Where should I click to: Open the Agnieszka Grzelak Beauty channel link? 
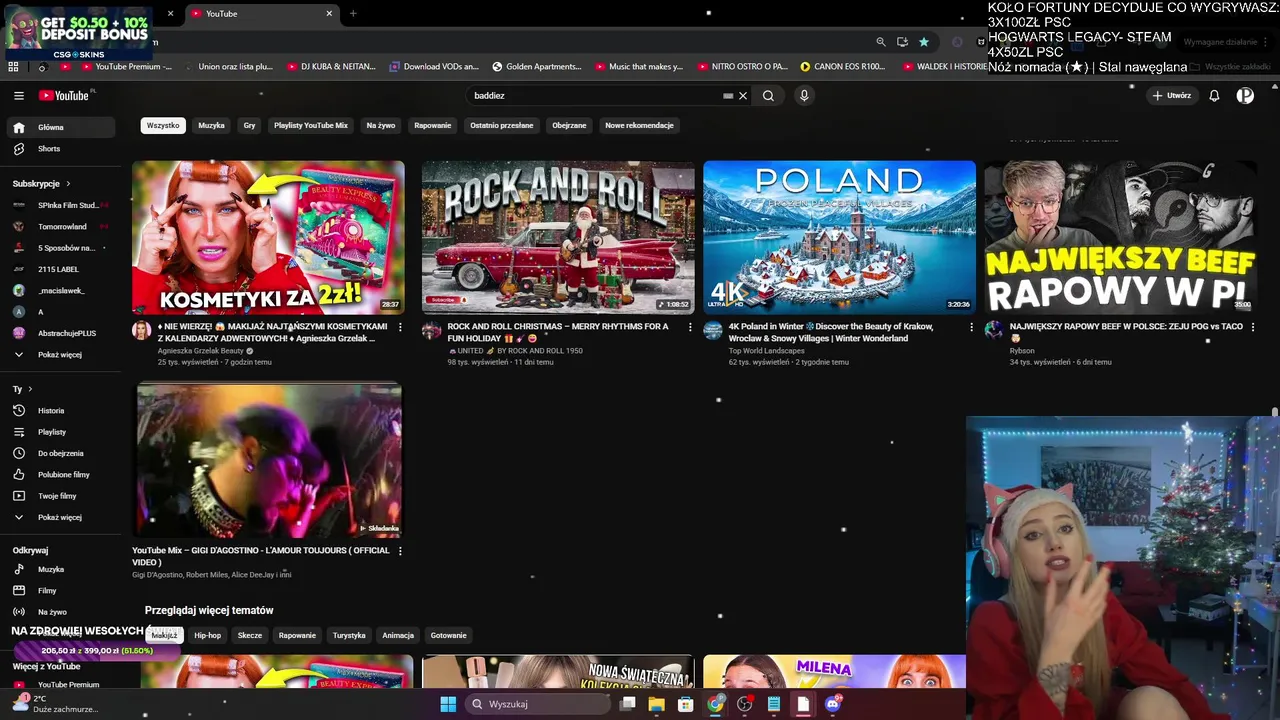coord(200,351)
